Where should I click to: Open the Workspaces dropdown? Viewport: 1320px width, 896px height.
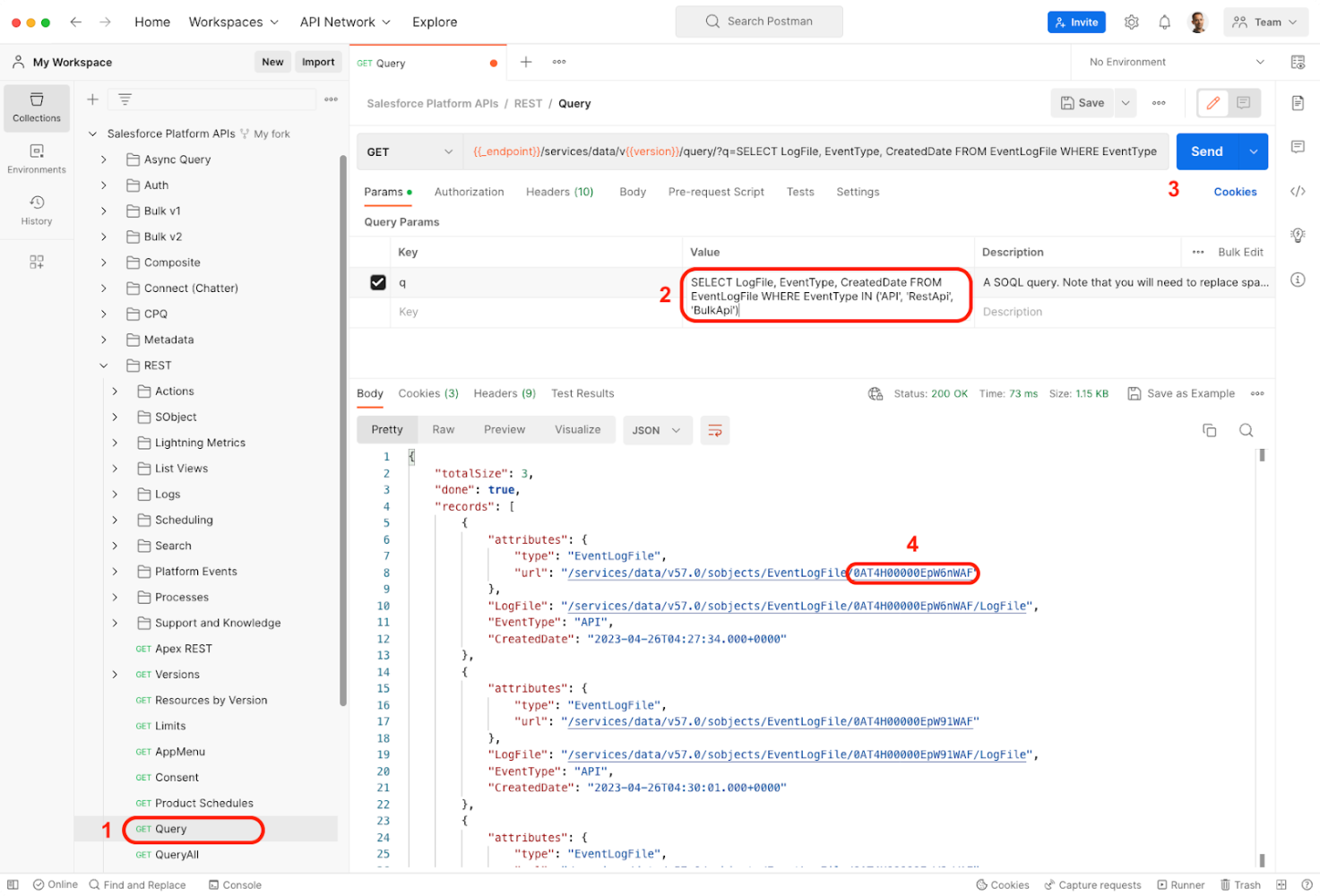(x=234, y=22)
